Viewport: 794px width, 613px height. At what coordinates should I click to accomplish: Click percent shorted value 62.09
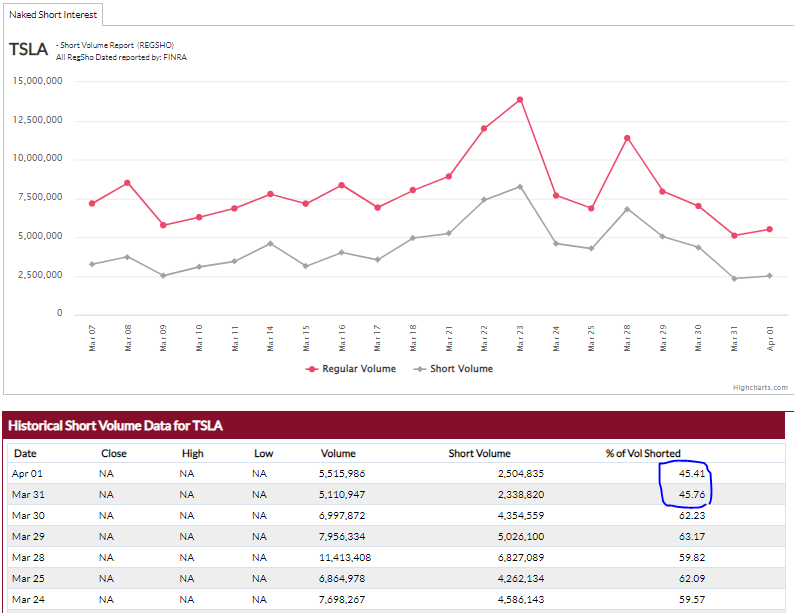[692, 579]
